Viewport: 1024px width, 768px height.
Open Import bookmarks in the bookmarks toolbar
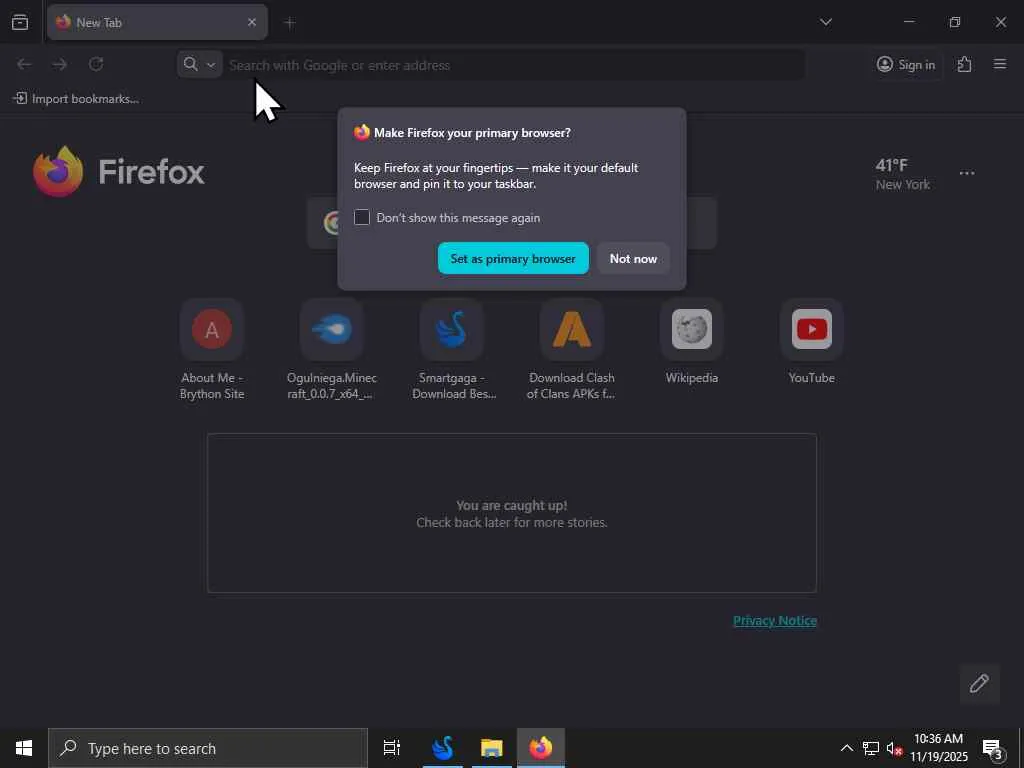(76, 99)
